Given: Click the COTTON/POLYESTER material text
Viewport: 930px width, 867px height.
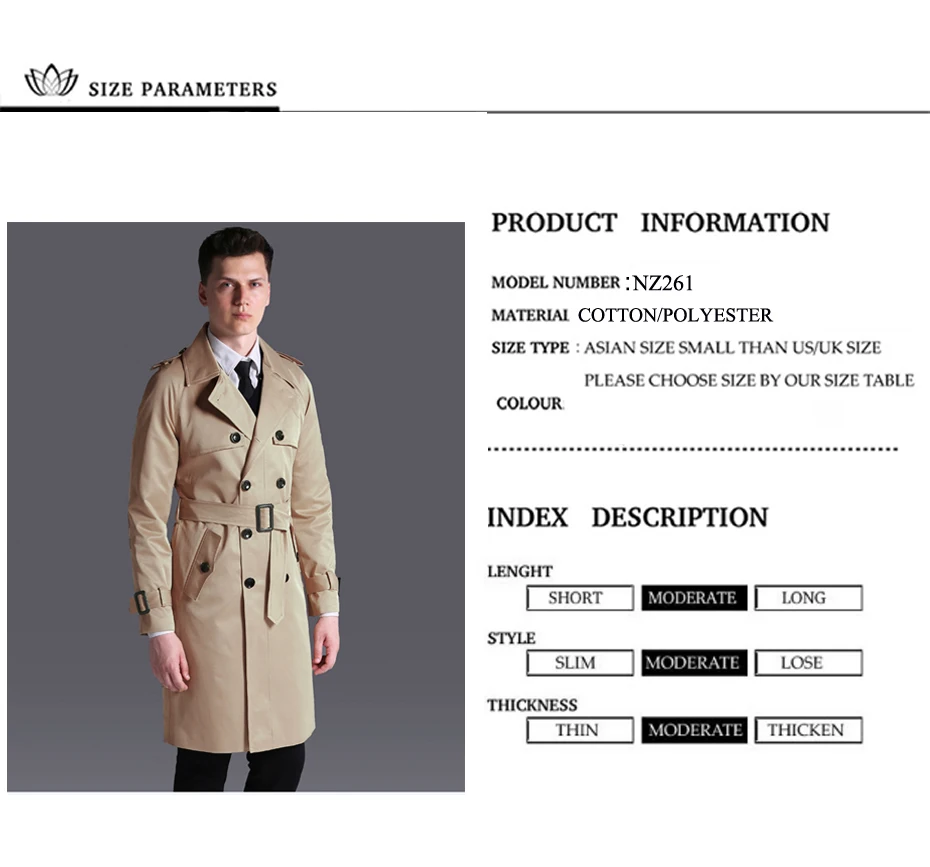Looking at the screenshot, I should 675,315.
